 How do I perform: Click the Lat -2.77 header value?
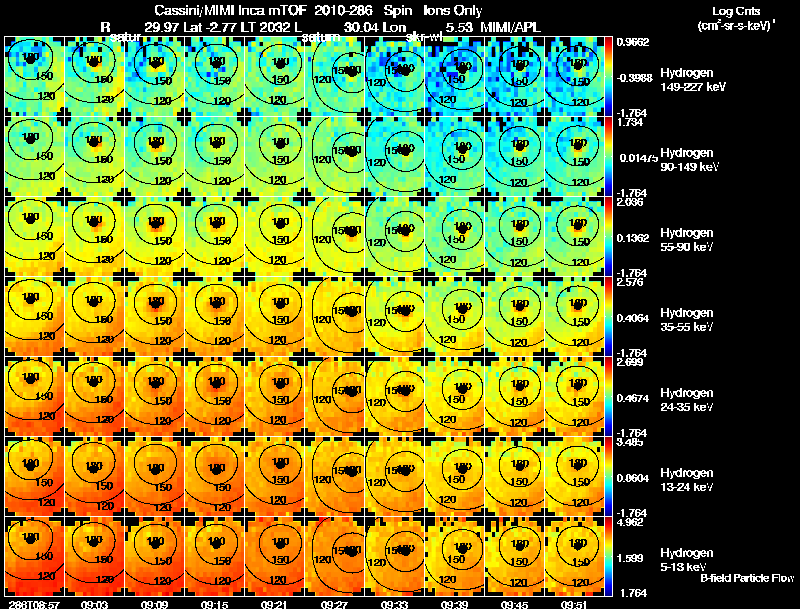[209, 27]
